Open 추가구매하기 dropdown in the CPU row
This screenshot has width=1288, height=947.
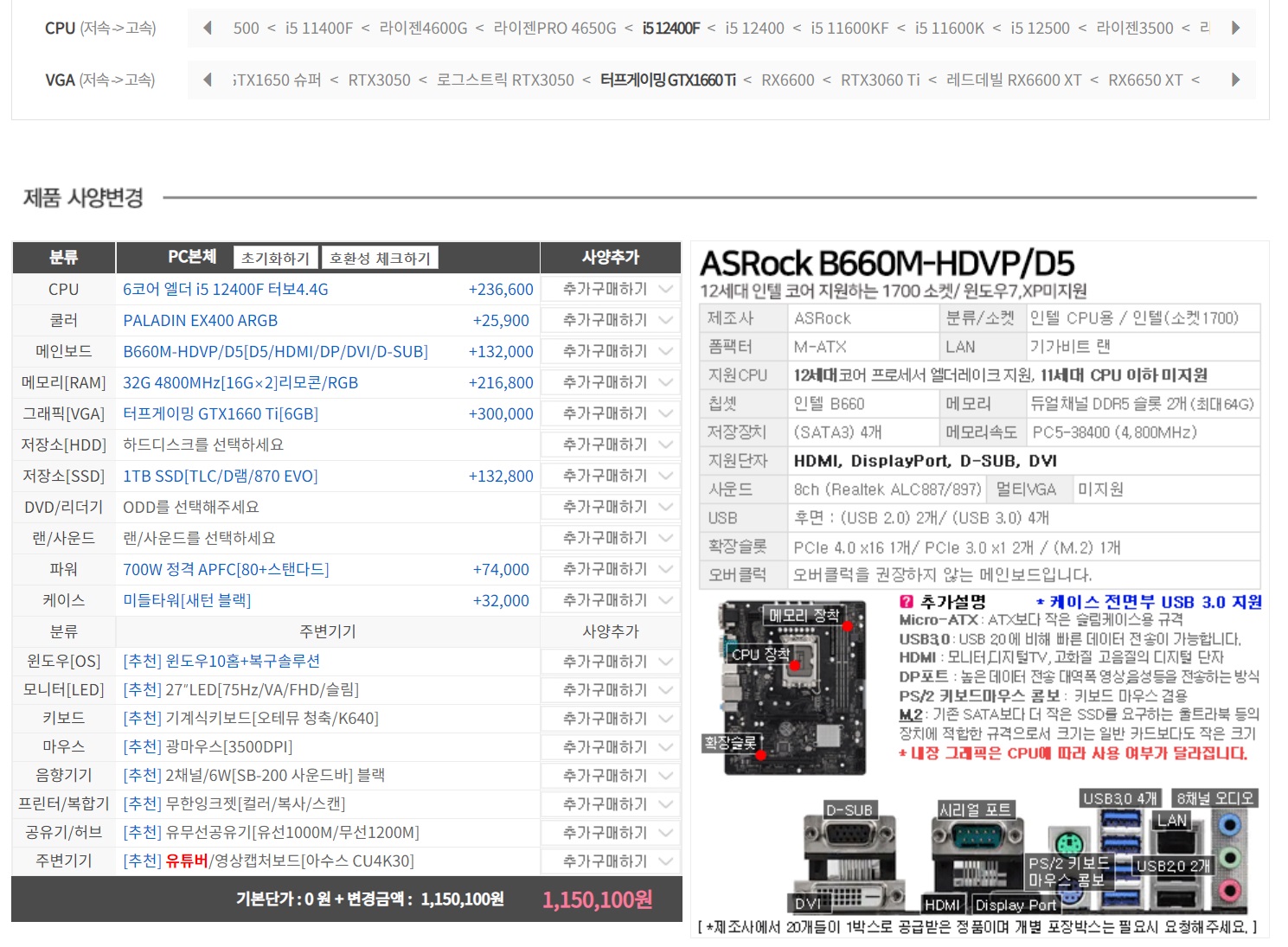611,290
